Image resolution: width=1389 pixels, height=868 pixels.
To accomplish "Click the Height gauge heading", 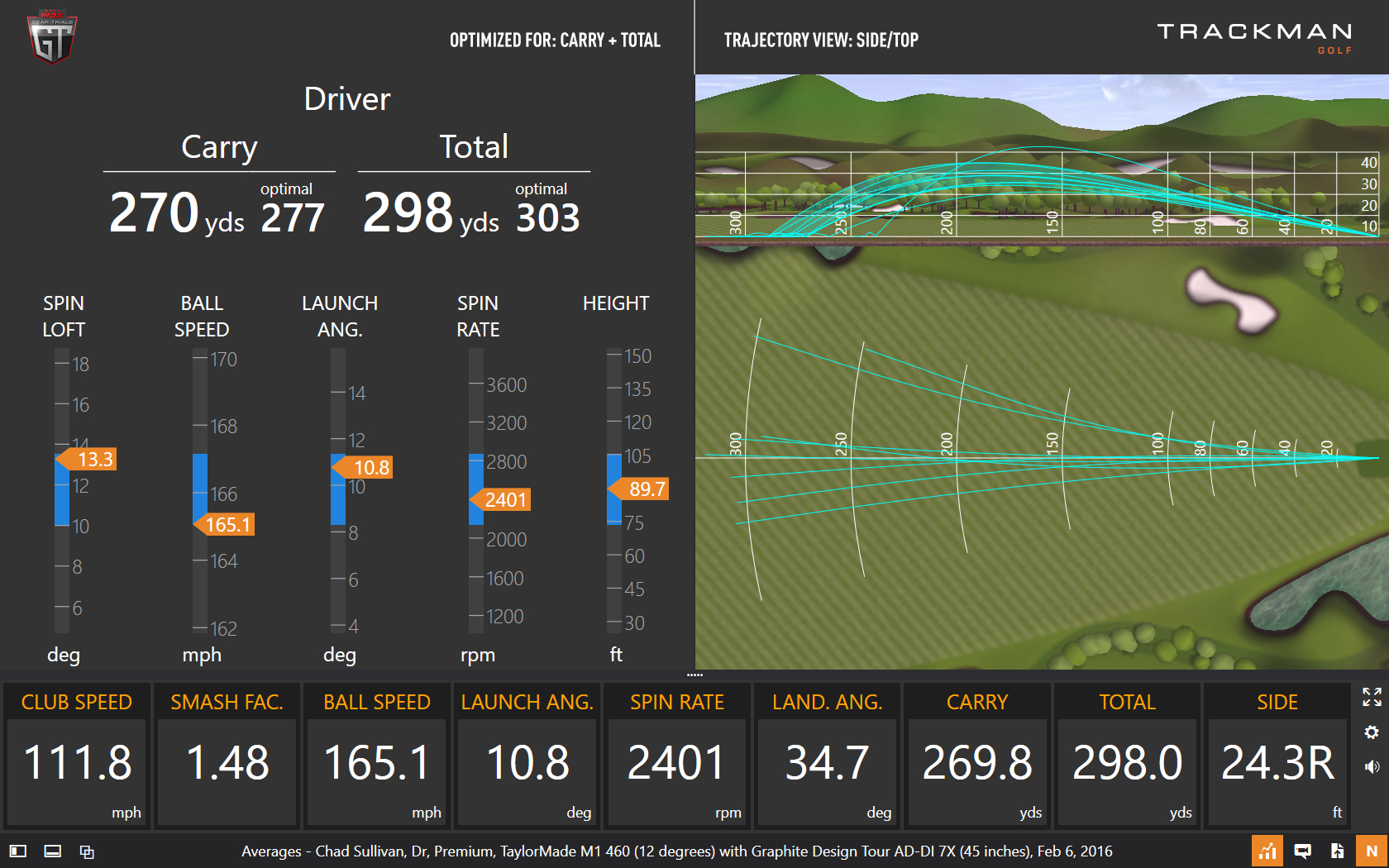I will click(x=616, y=303).
